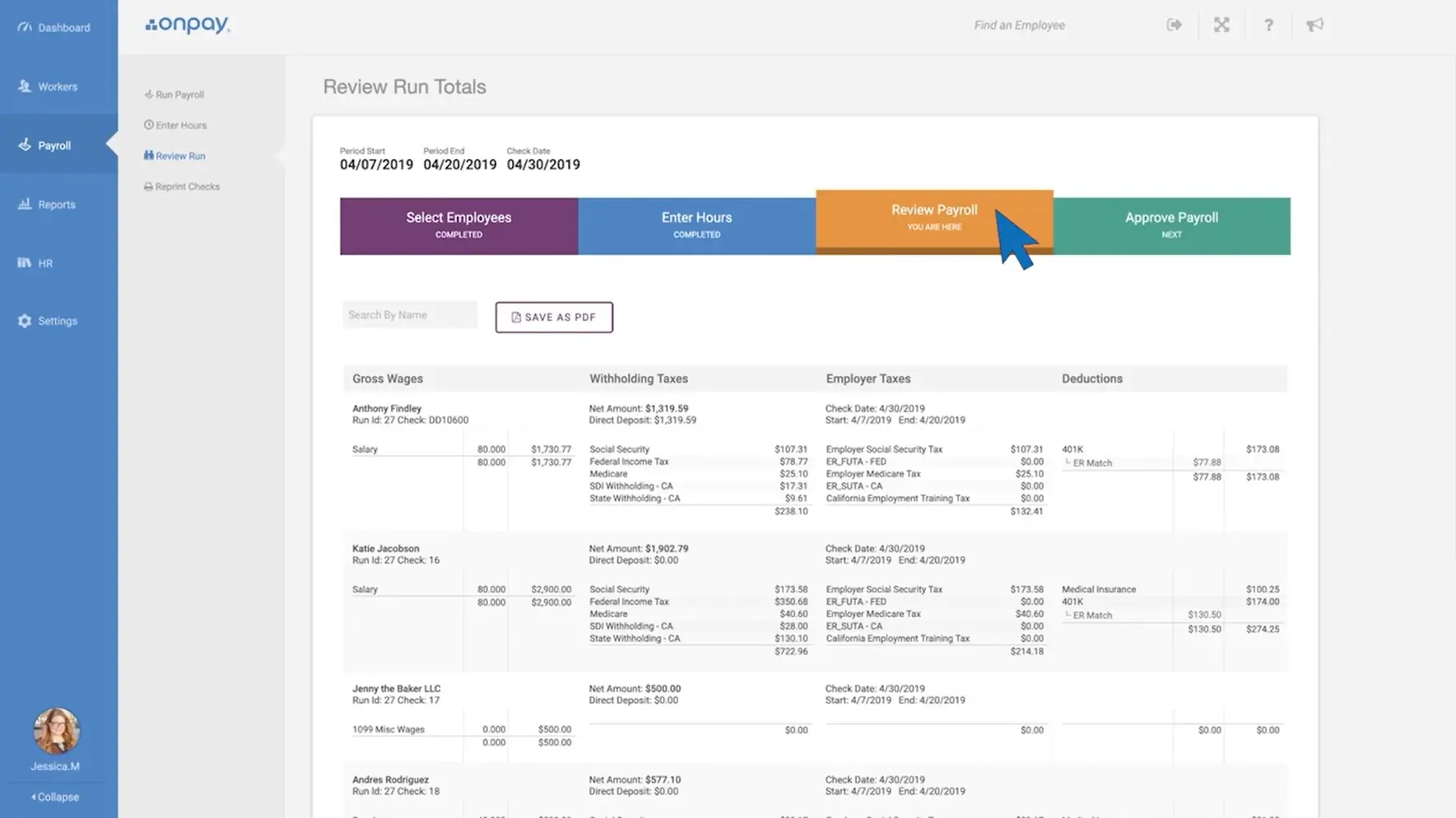
Task: Click the binoculars icon beside Review Run
Action: coord(148,156)
